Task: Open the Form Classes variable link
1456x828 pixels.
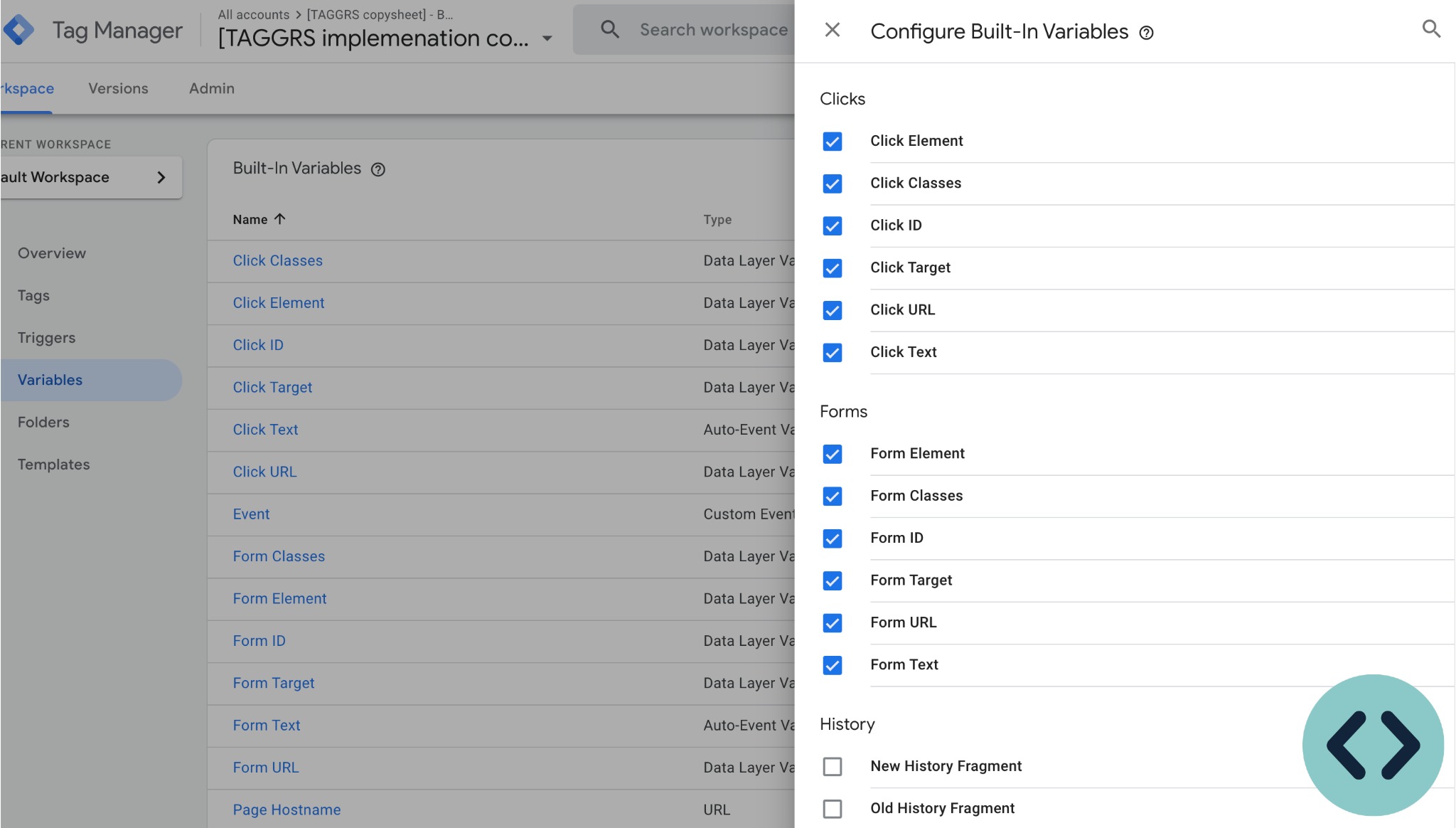Action: point(279,556)
